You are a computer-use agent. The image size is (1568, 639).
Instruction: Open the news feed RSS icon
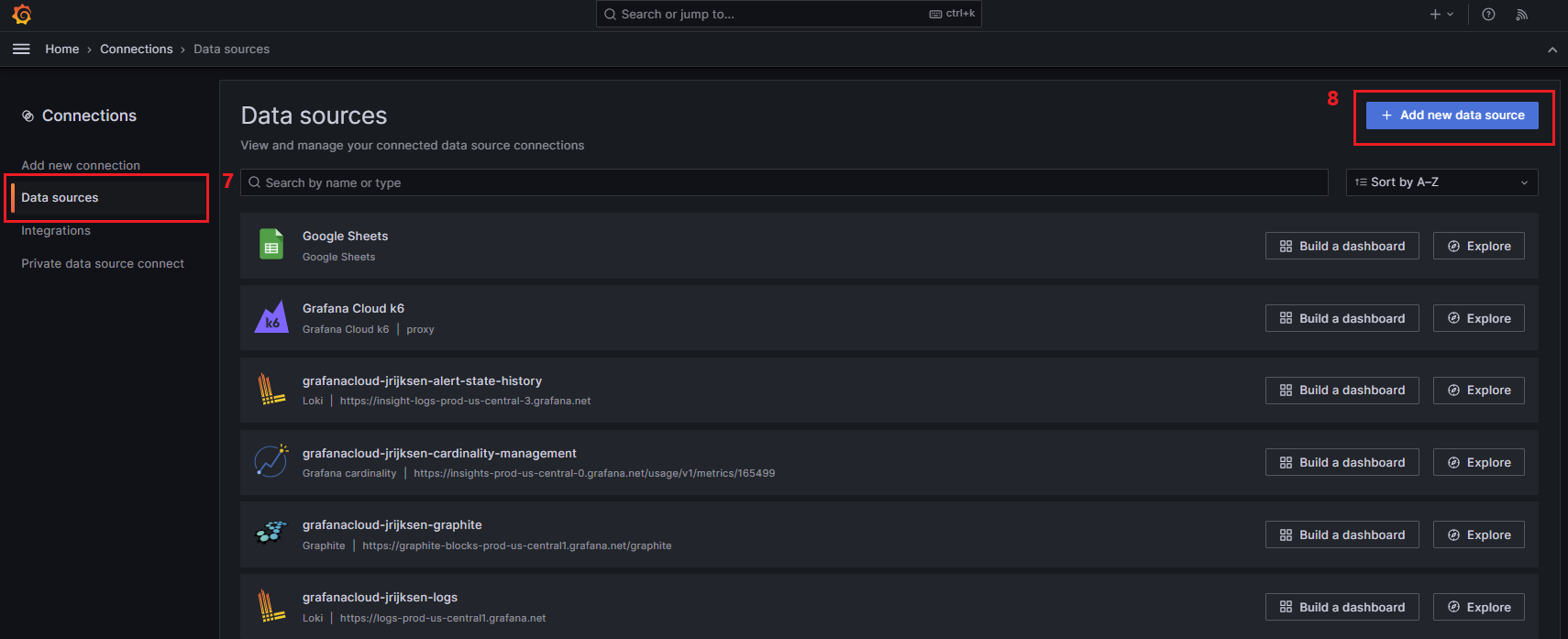coord(1522,15)
